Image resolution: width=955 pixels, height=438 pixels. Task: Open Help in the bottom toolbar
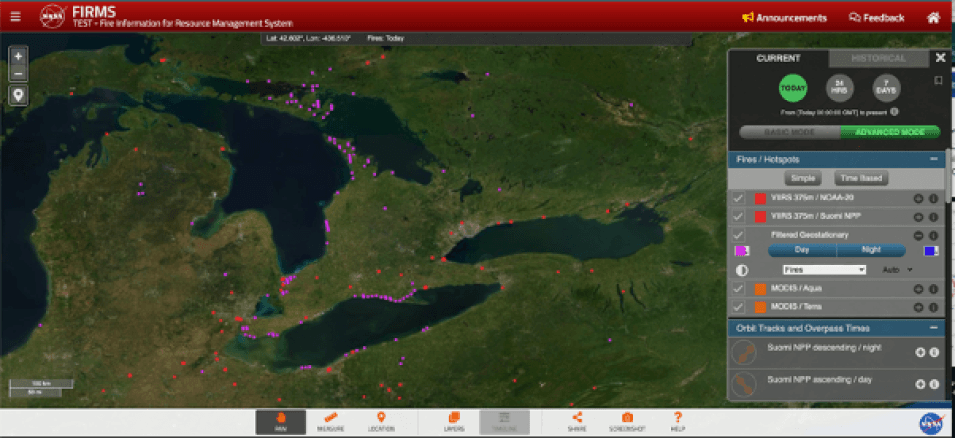pos(677,422)
